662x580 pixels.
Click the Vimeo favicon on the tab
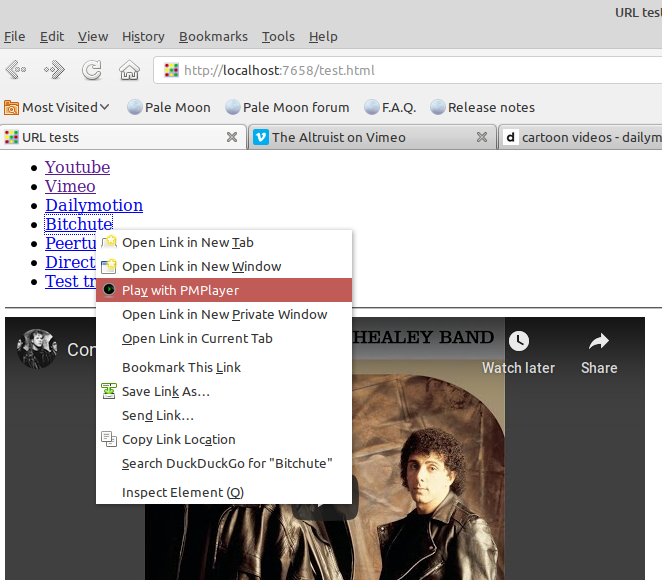[261, 137]
